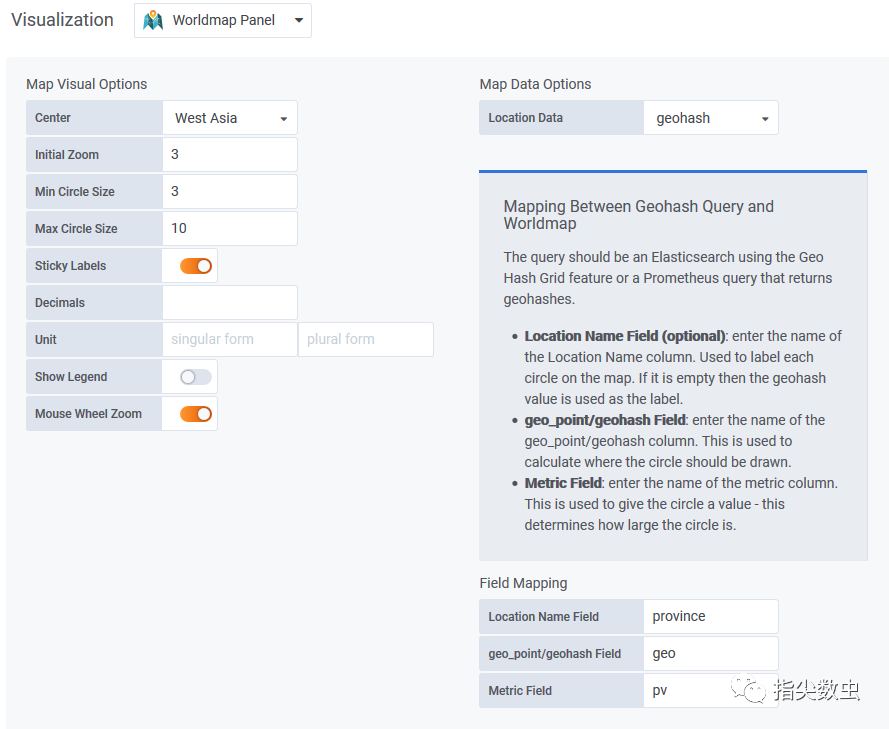Expand the Center dropdown set to West Asia

[230, 118]
